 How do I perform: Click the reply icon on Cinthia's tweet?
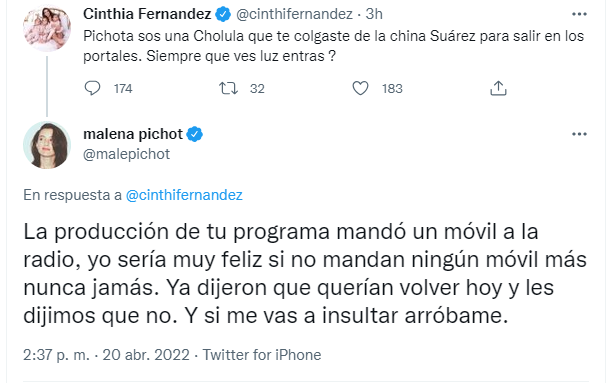[92, 88]
